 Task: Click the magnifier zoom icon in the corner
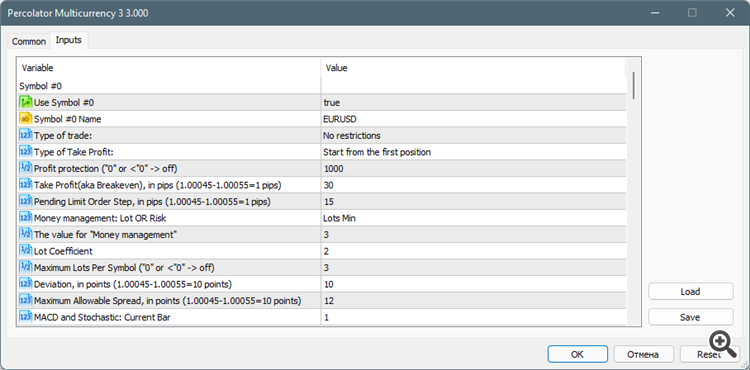coord(722,344)
